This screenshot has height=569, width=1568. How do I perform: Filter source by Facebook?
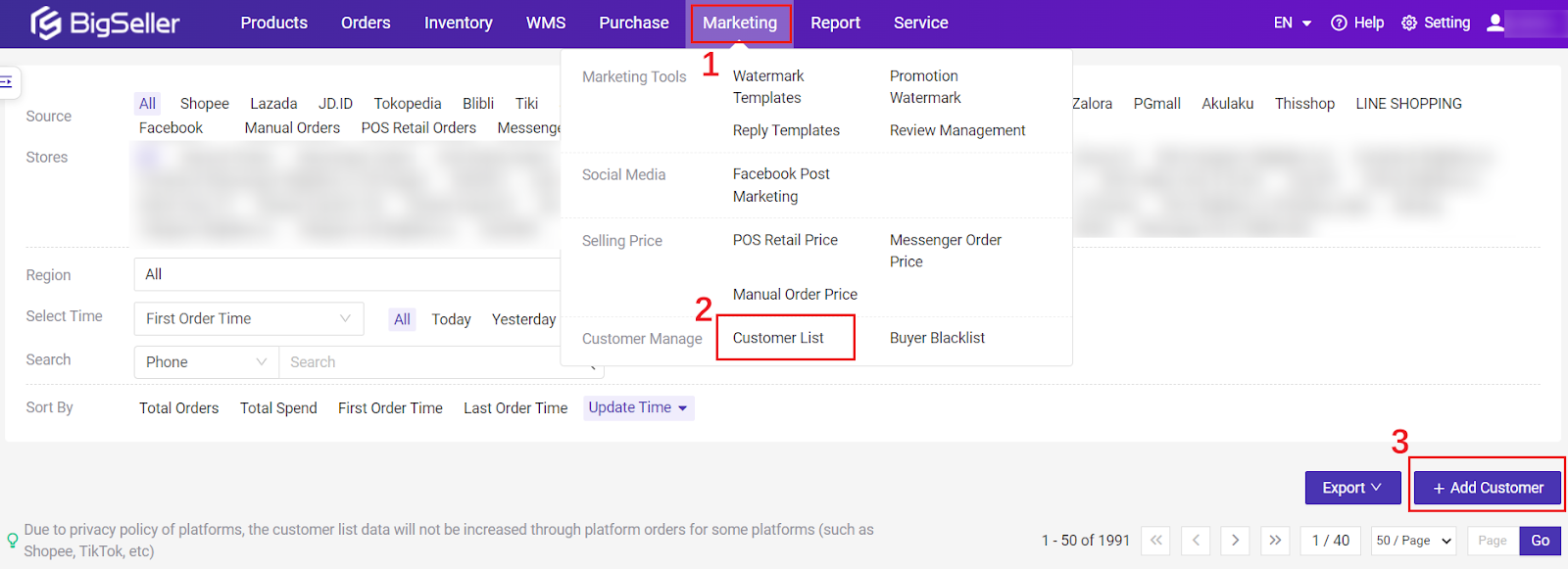[171, 128]
